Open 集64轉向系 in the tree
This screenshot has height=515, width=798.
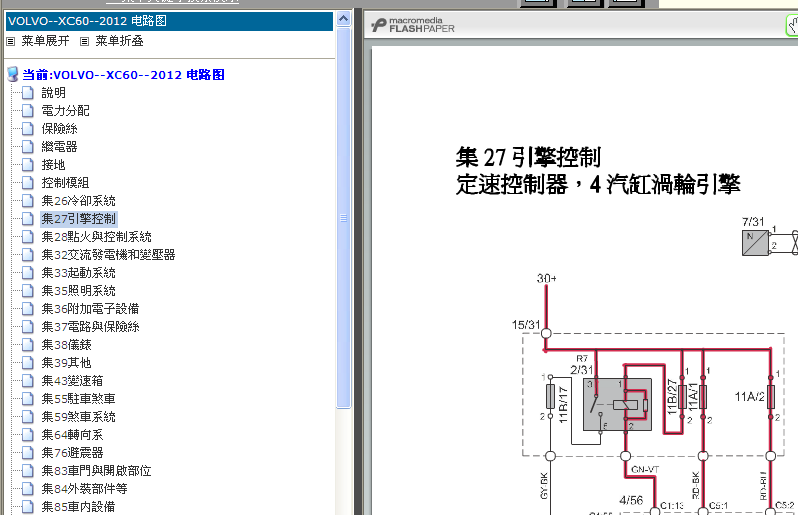[72, 435]
